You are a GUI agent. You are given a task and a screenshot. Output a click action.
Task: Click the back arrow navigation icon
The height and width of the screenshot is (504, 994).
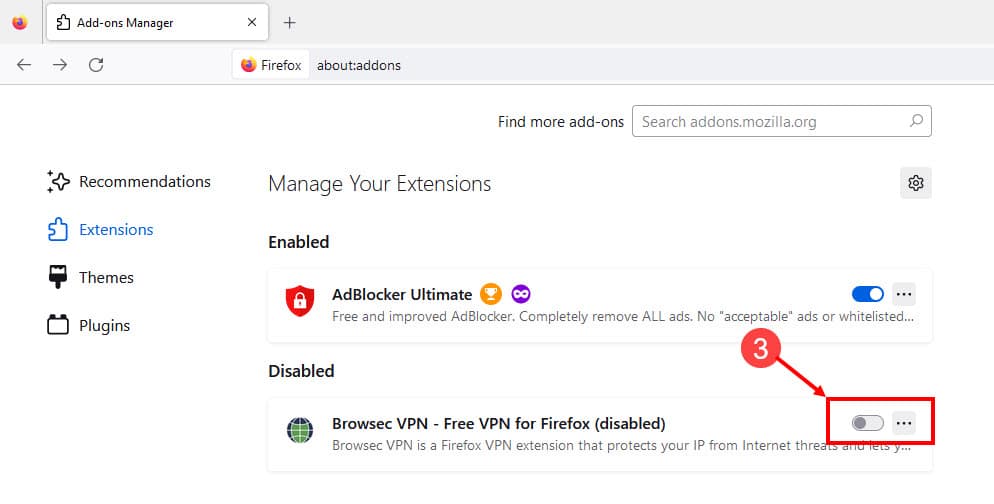click(x=24, y=65)
